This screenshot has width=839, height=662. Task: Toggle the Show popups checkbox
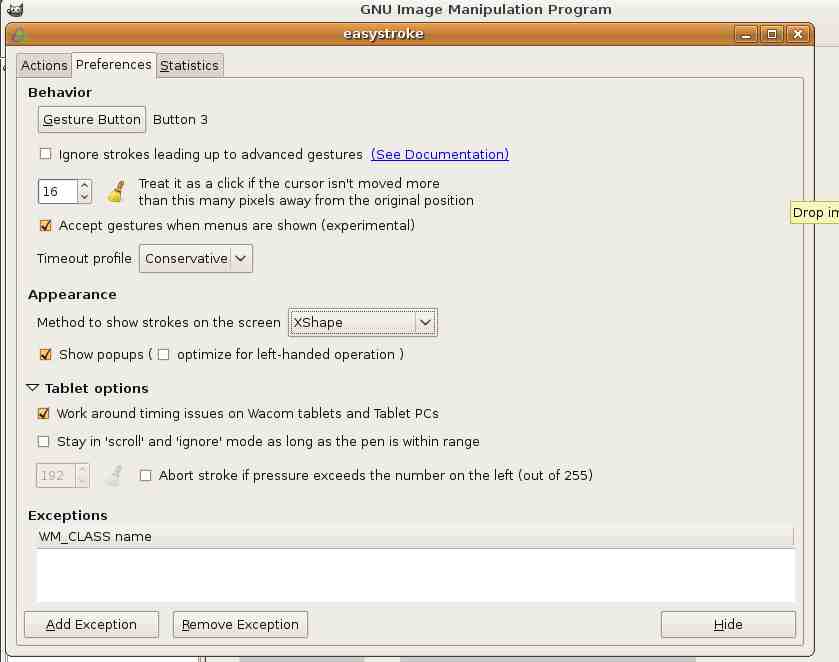[x=45, y=354]
